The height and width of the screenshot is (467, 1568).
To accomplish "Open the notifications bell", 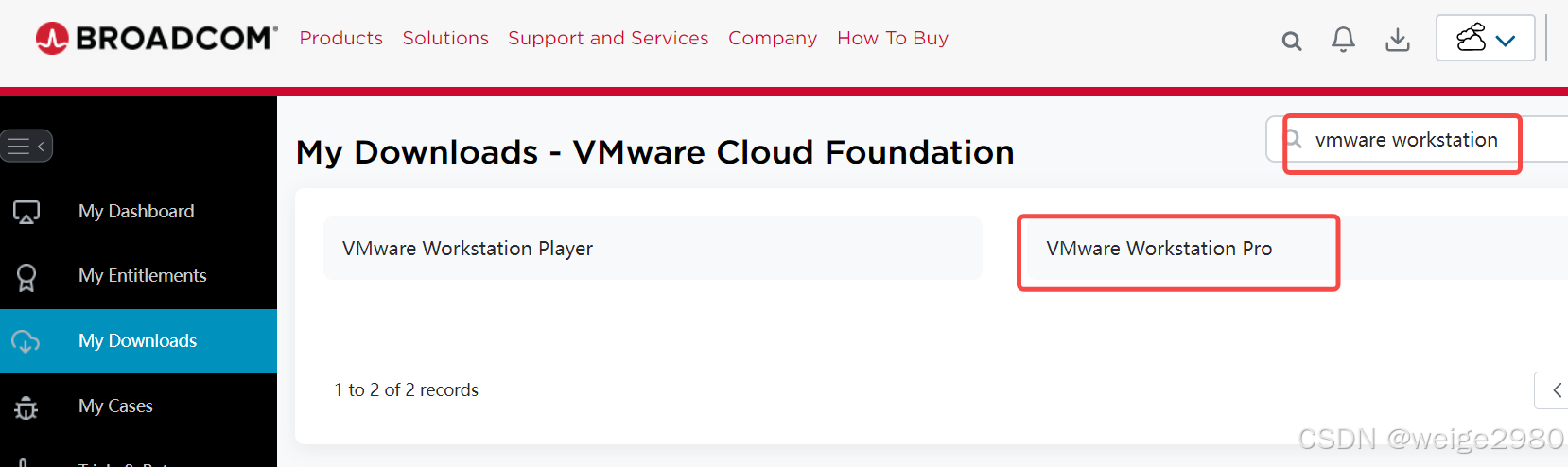I will 1343,39.
